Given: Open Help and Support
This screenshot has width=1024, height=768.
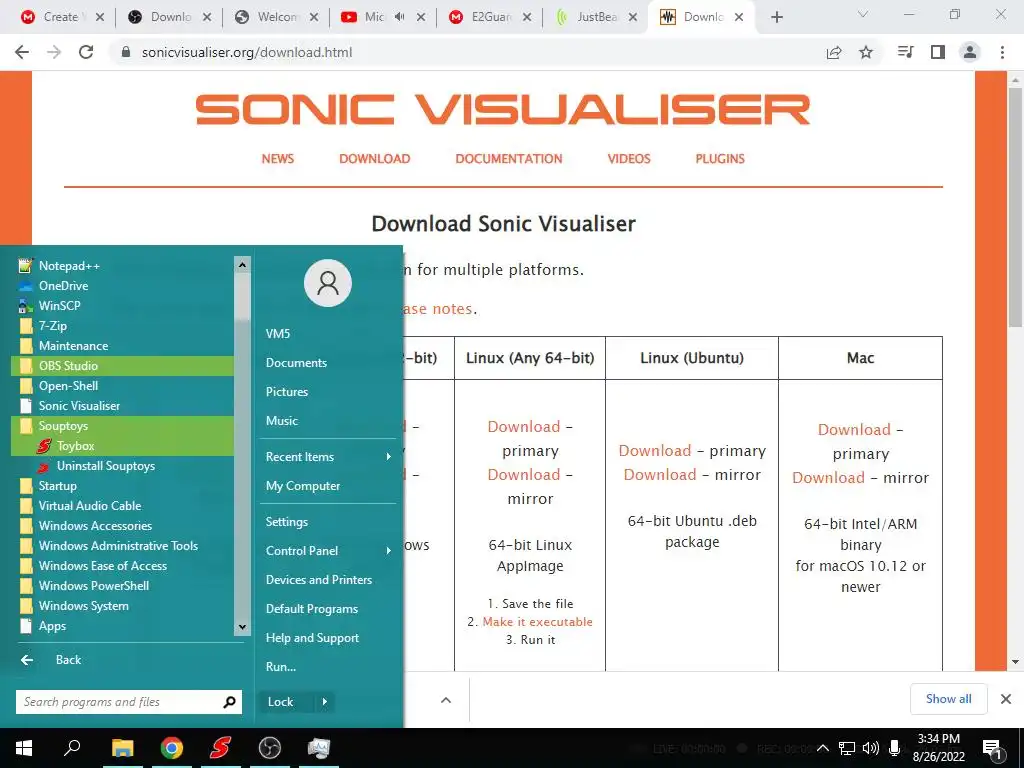Looking at the screenshot, I should tap(328, 638).
